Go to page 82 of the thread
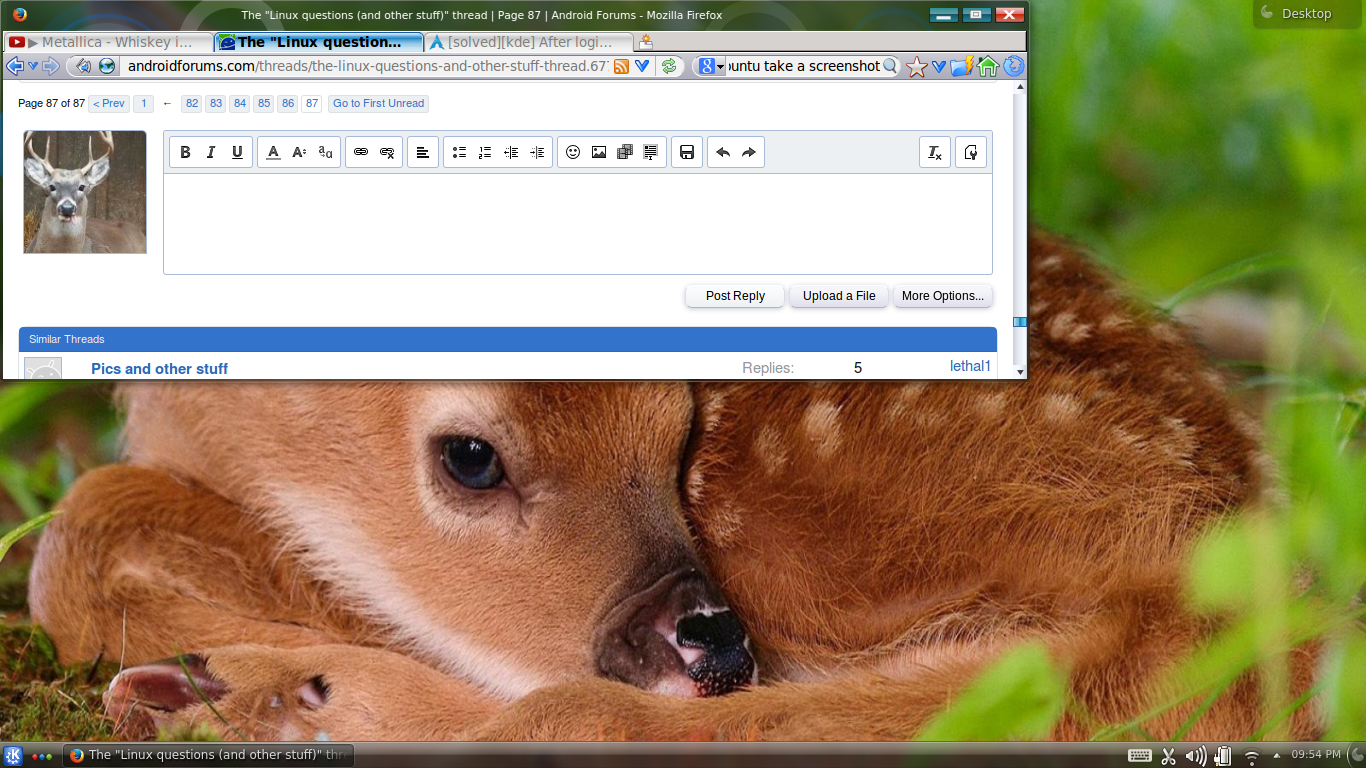 point(192,103)
